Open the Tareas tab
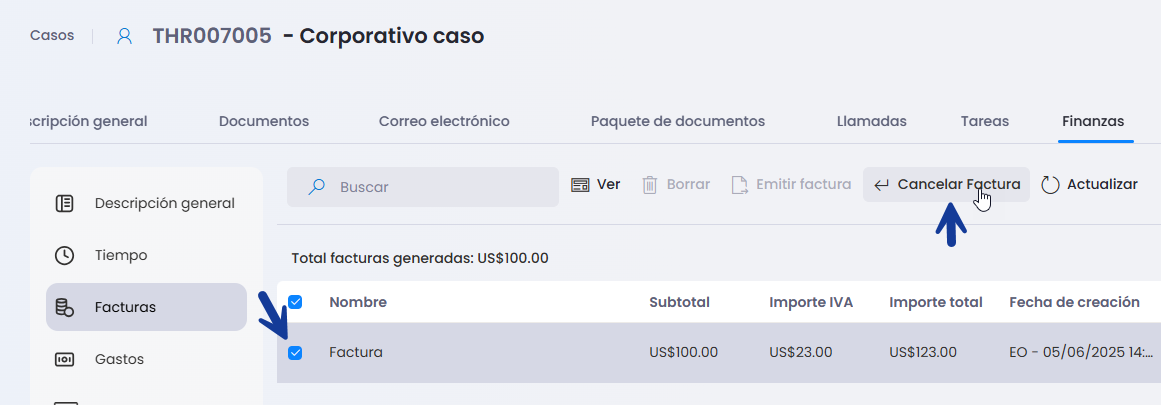Screen dimensions: 1161x405 (x=984, y=121)
